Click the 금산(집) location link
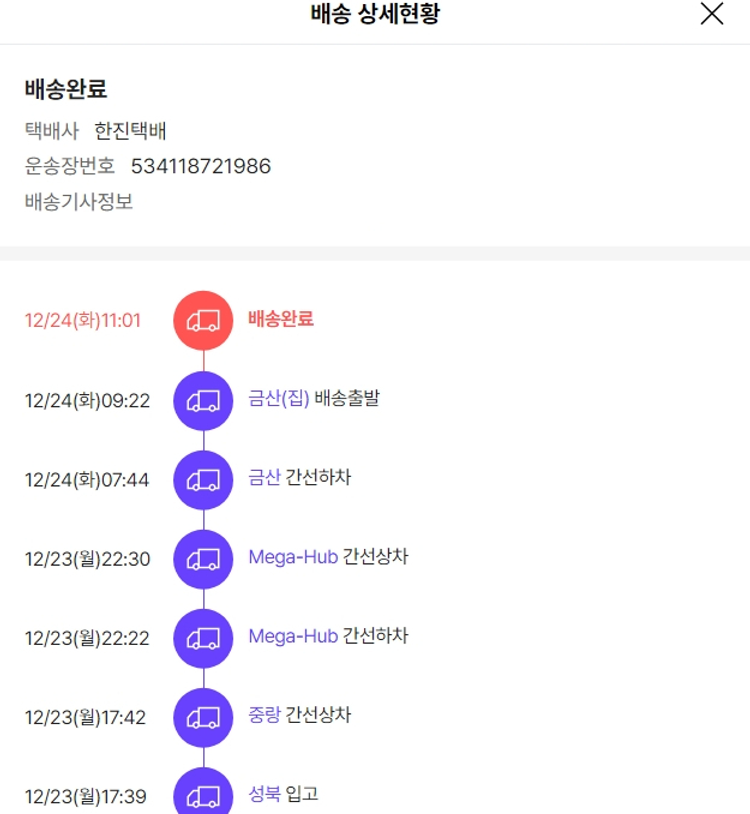Screen dimensions: 750x814 [x=279, y=399]
